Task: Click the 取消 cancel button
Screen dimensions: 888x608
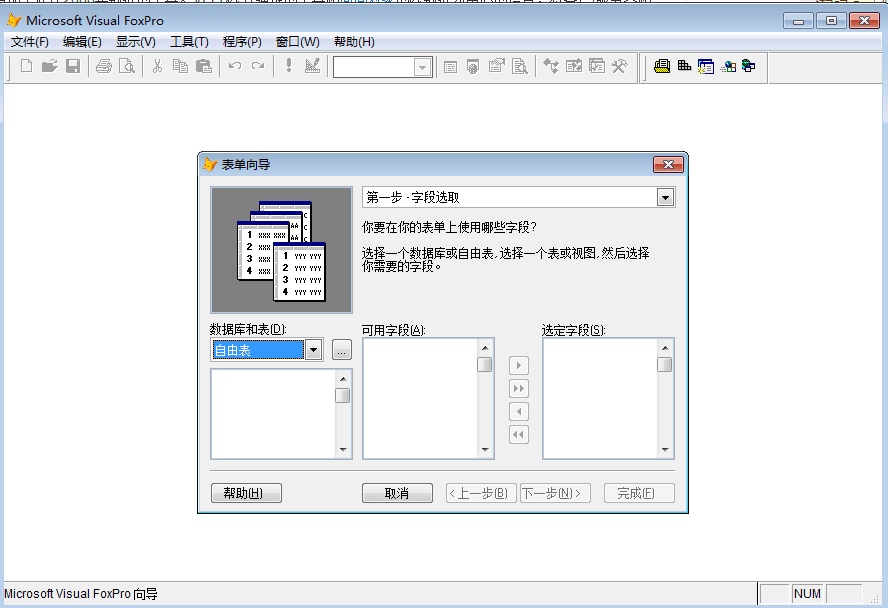Action: tap(397, 493)
